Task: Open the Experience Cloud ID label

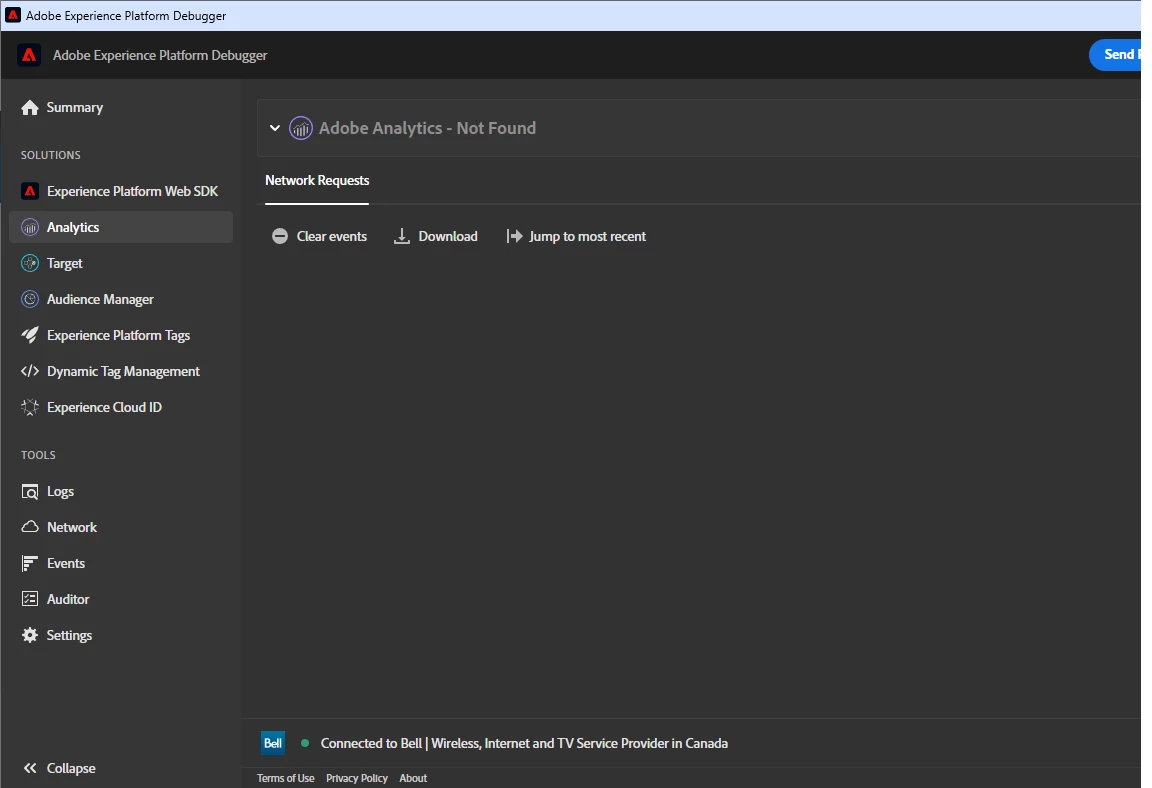Action: 104,408
